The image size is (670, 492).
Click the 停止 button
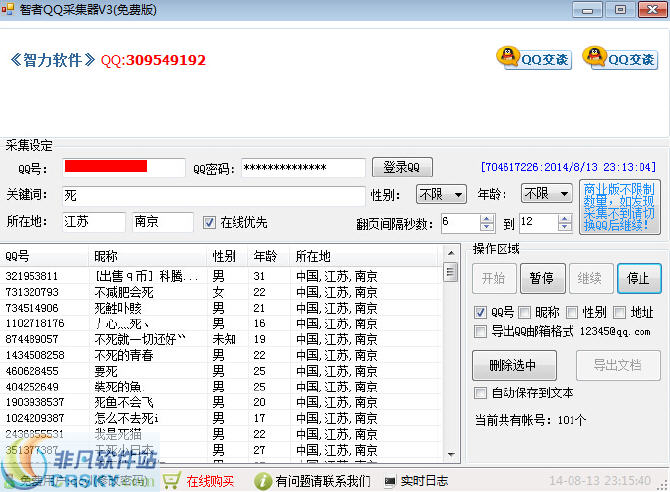639,278
